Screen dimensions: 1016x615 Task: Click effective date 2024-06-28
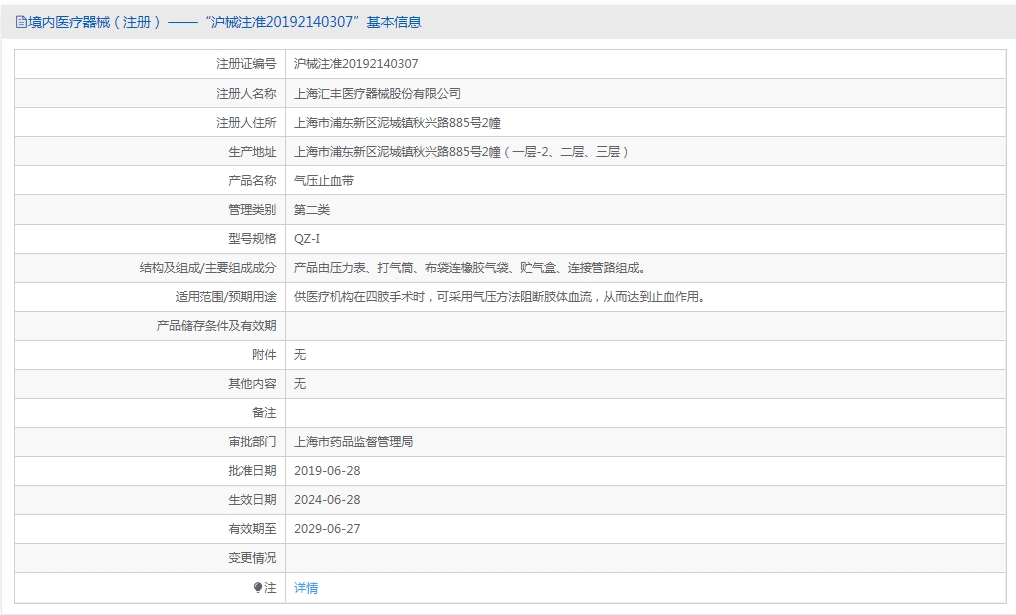pyautogui.click(x=327, y=500)
